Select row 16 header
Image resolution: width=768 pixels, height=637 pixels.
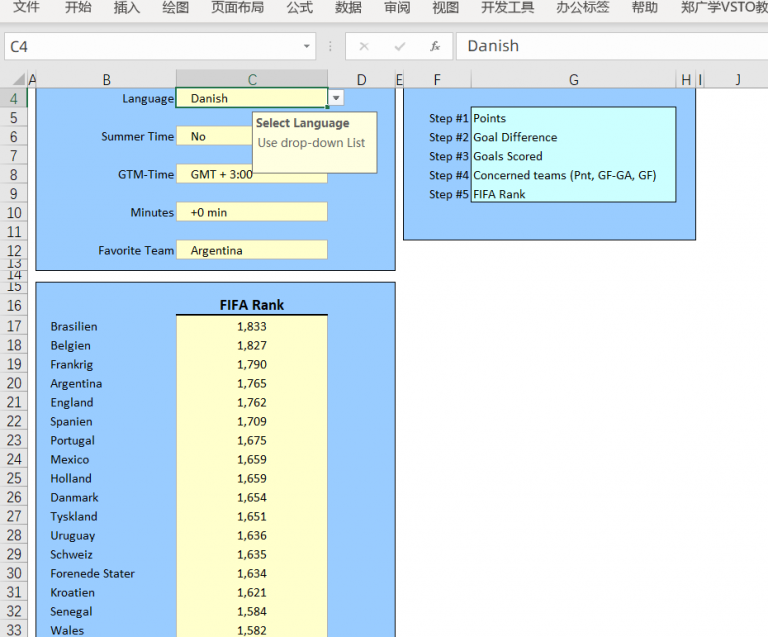click(x=14, y=306)
